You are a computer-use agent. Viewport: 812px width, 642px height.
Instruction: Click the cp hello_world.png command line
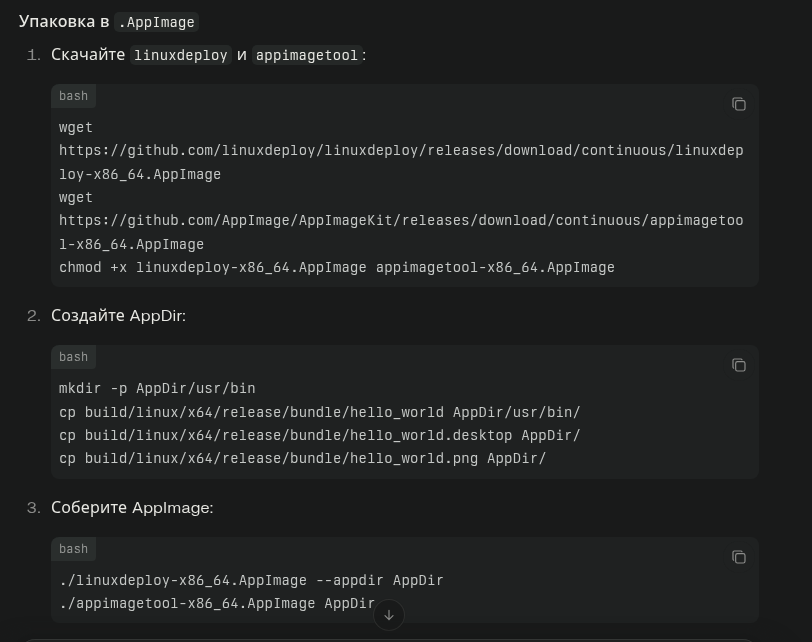point(302,459)
